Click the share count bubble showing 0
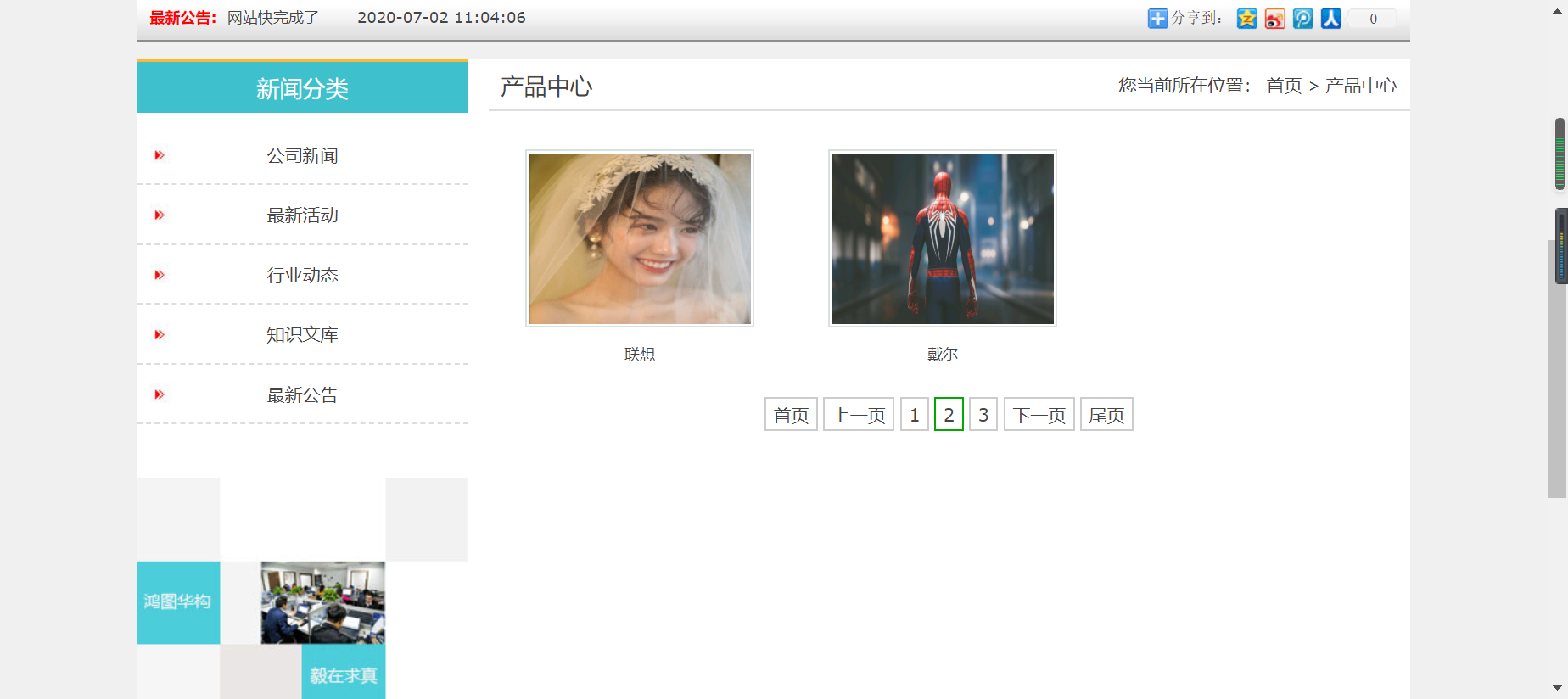The width and height of the screenshot is (1568, 699). (1373, 19)
